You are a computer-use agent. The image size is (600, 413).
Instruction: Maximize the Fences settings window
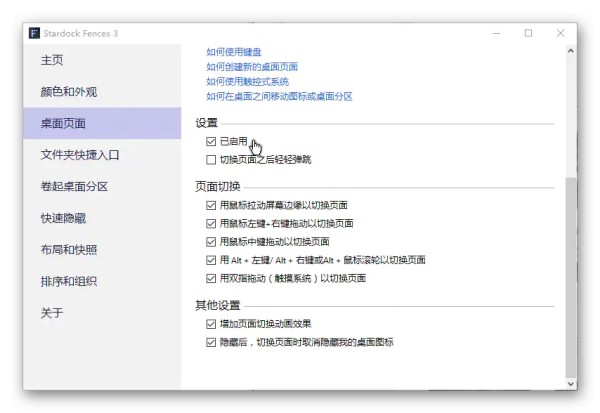coord(528,33)
